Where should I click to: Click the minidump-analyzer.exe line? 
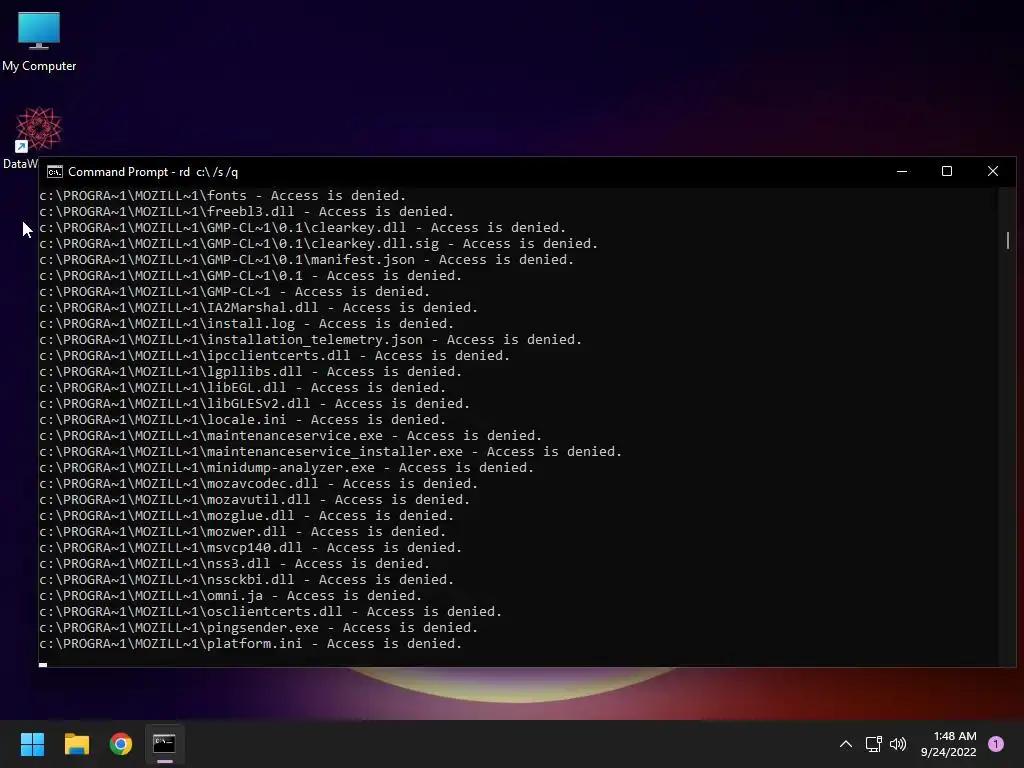[x=287, y=468]
